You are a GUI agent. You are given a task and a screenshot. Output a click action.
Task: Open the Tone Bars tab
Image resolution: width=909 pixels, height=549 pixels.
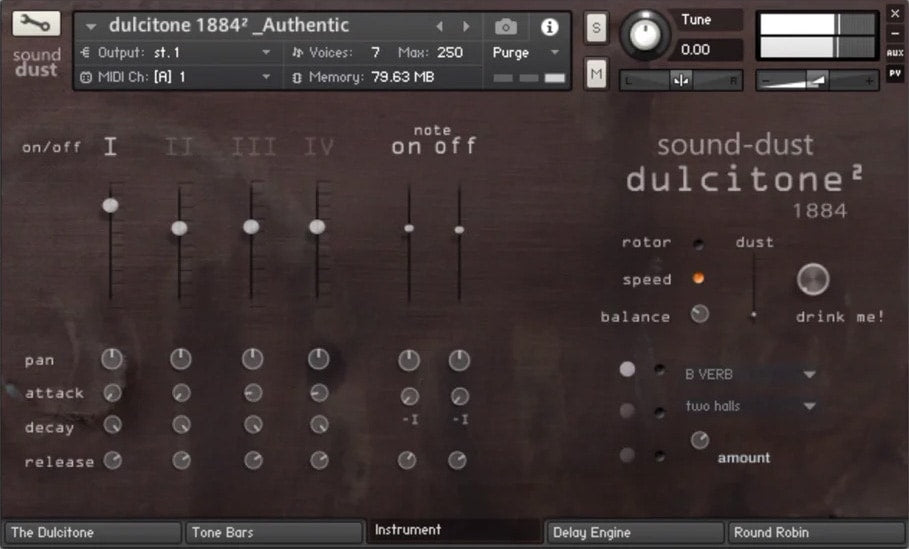(273, 533)
